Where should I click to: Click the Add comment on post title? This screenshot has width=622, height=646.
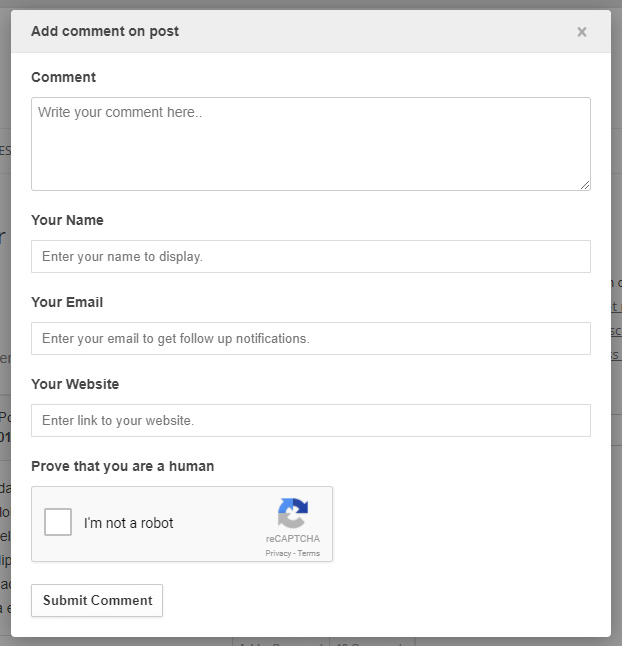[105, 31]
